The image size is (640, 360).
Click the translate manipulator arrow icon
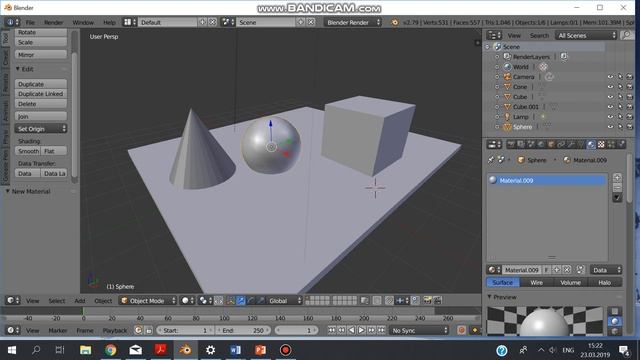pyautogui.click(x=241, y=301)
